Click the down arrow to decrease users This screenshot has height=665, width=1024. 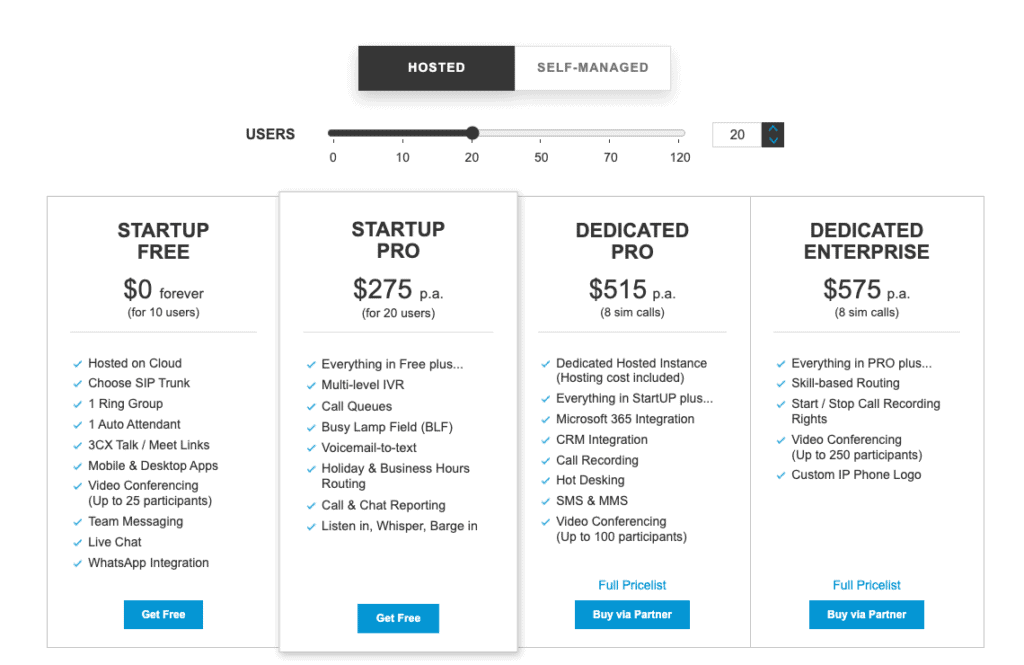coord(772,140)
